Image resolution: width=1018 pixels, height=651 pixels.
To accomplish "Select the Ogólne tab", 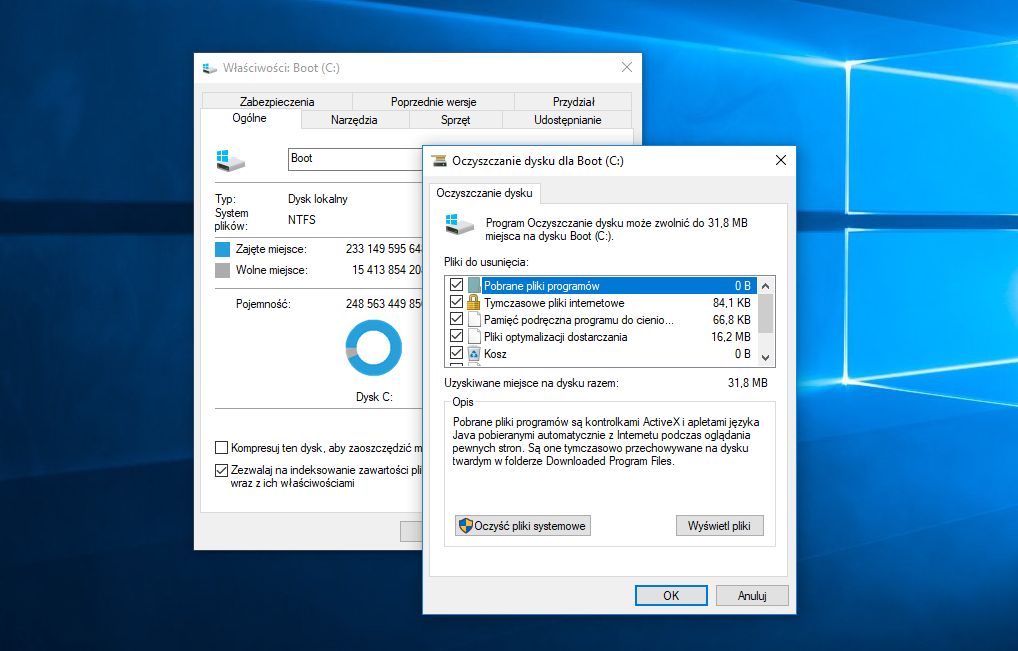I will pos(250,118).
